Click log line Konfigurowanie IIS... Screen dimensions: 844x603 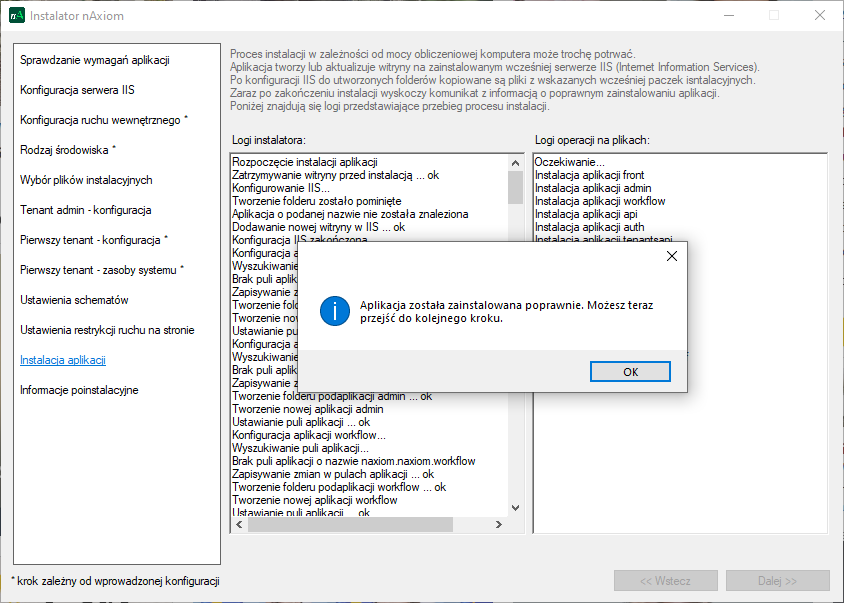(280, 188)
